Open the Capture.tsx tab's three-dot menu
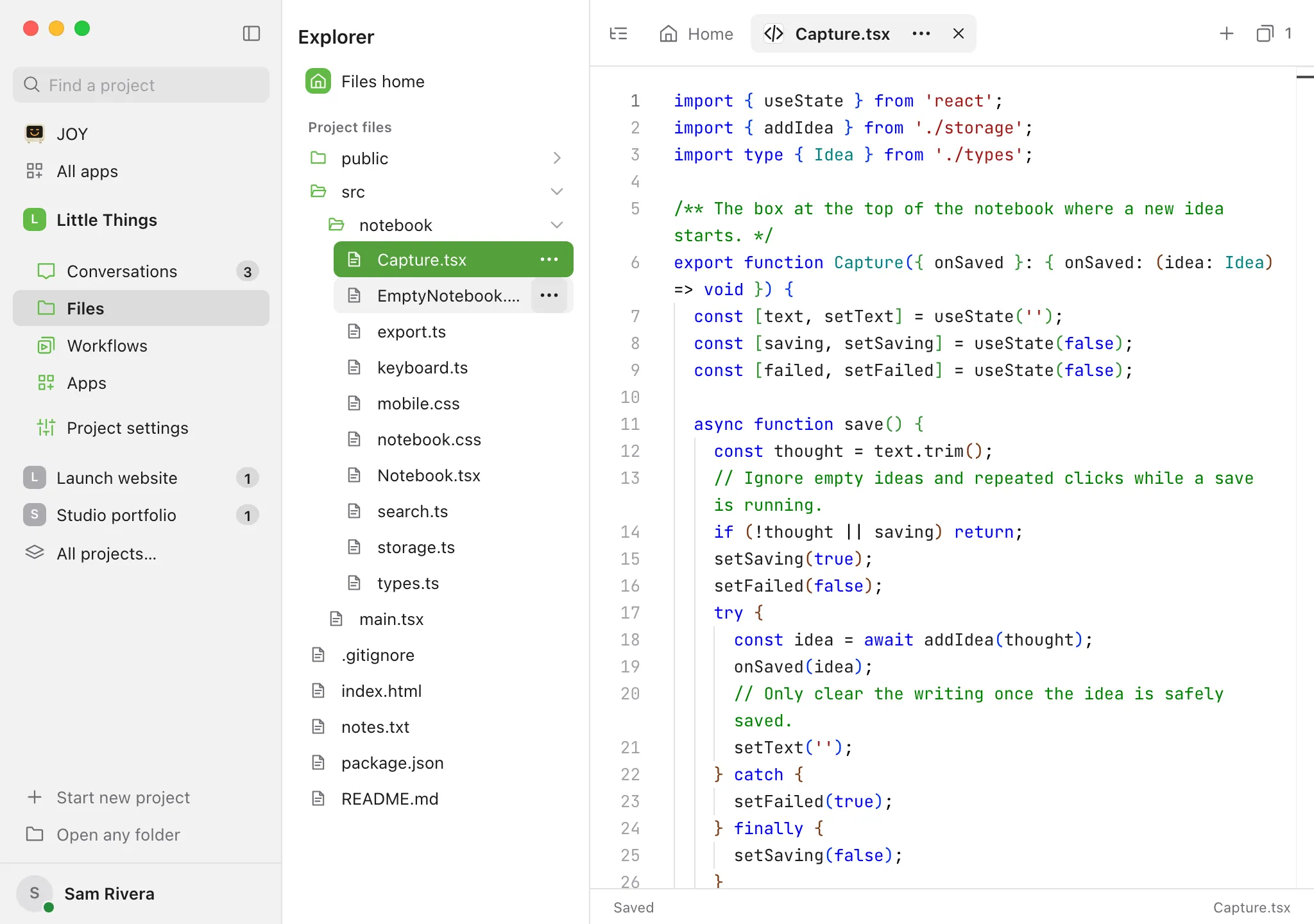The image size is (1314, 924). coord(921,33)
